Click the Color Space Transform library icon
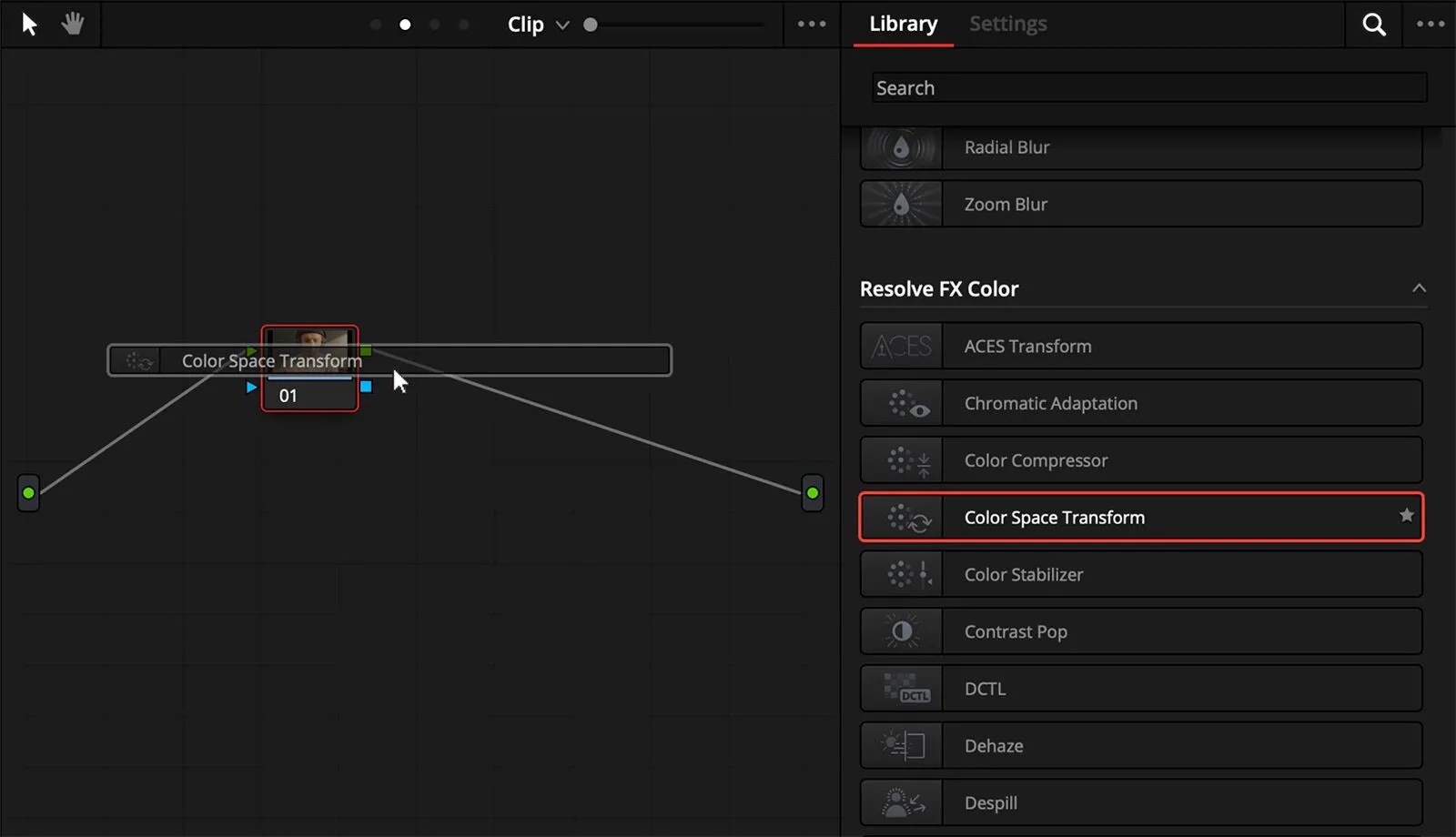The image size is (1456, 837). click(901, 518)
